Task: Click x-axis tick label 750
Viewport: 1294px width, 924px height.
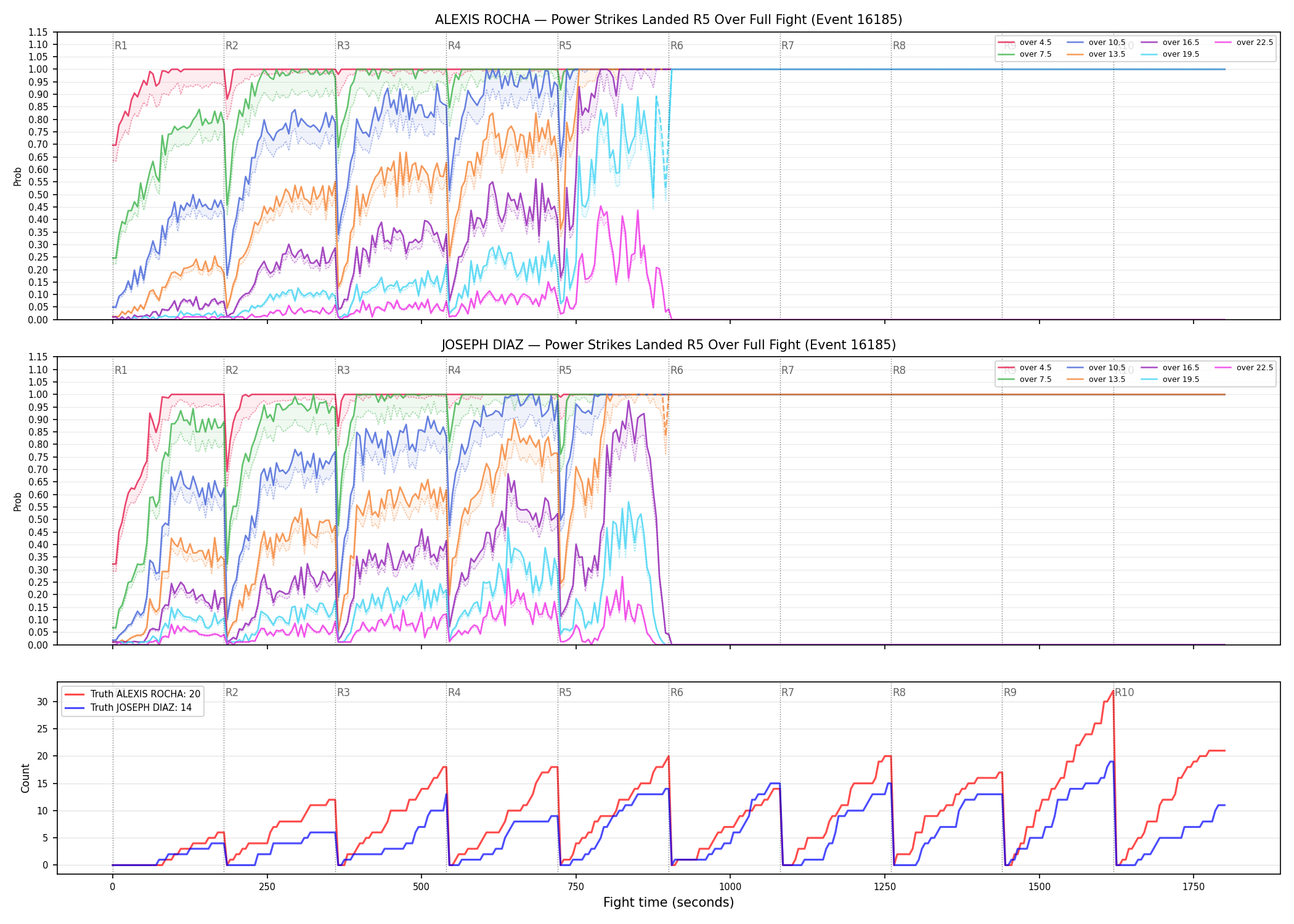Action: [x=576, y=887]
